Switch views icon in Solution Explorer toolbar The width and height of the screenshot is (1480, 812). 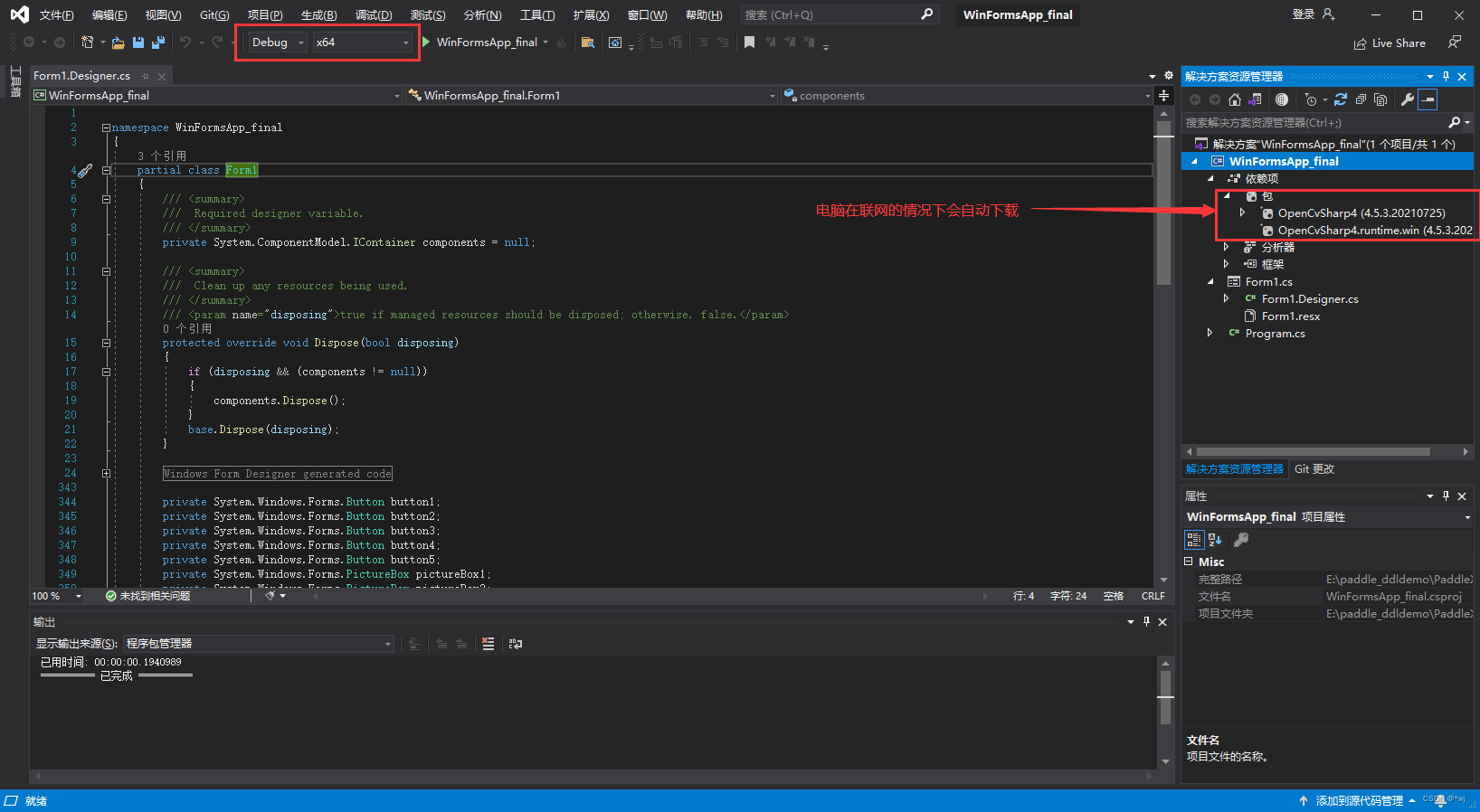pos(1255,99)
